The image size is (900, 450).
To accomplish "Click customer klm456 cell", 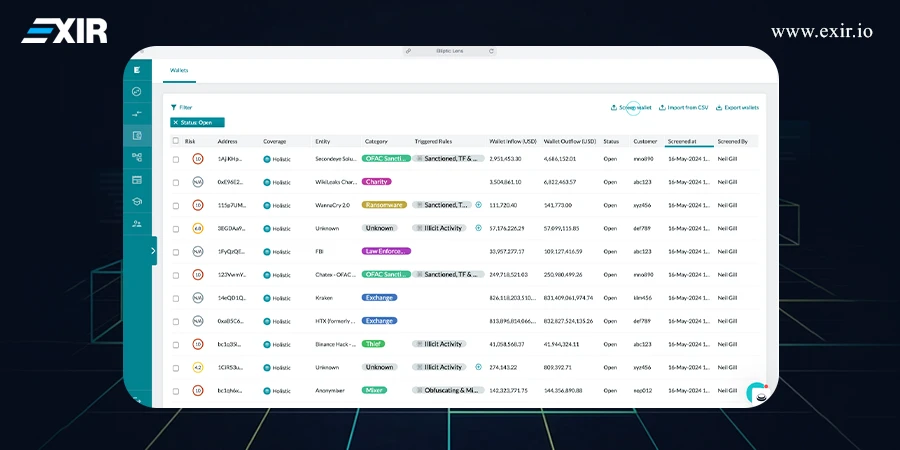I will [642, 298].
